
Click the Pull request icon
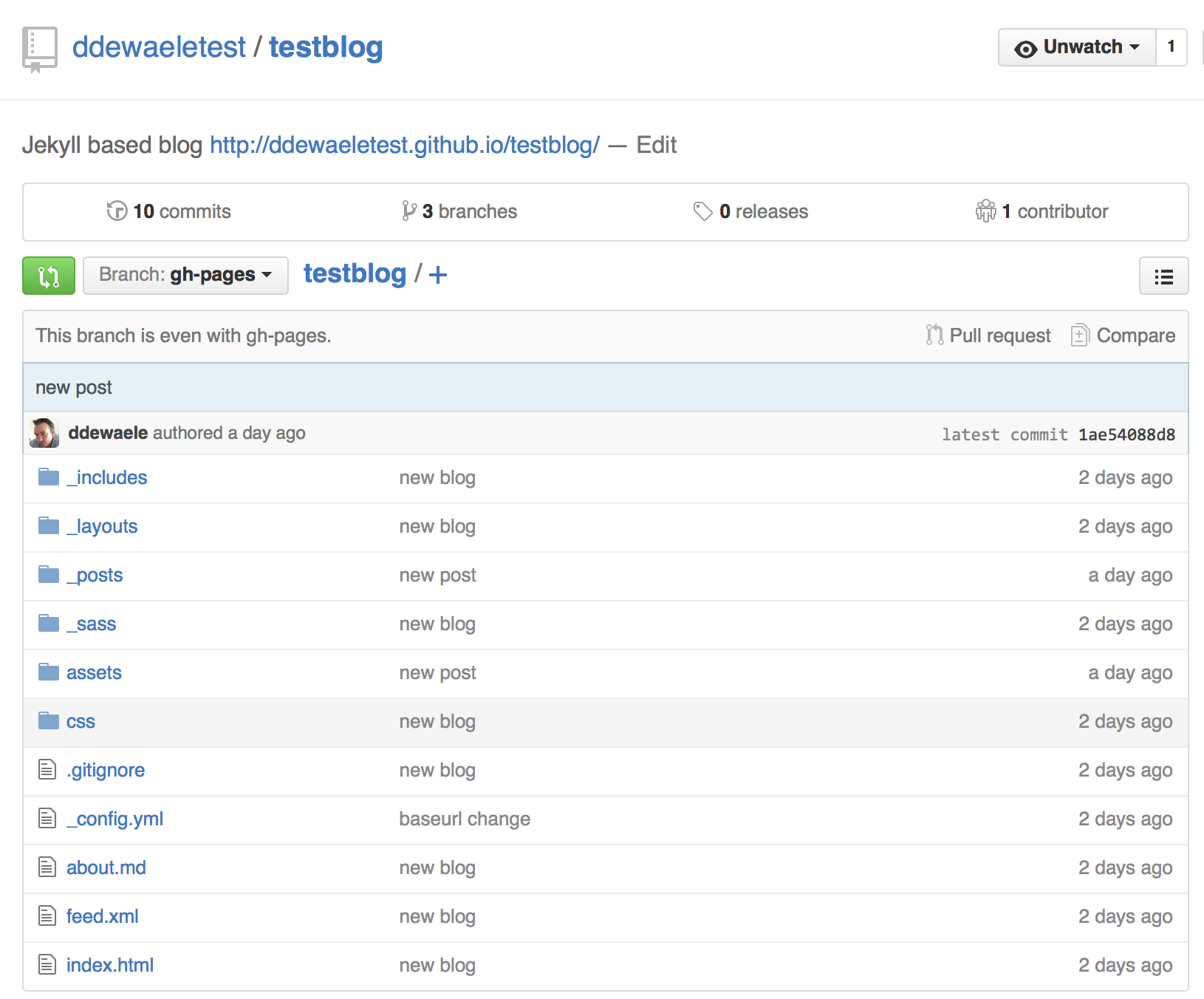pos(934,335)
